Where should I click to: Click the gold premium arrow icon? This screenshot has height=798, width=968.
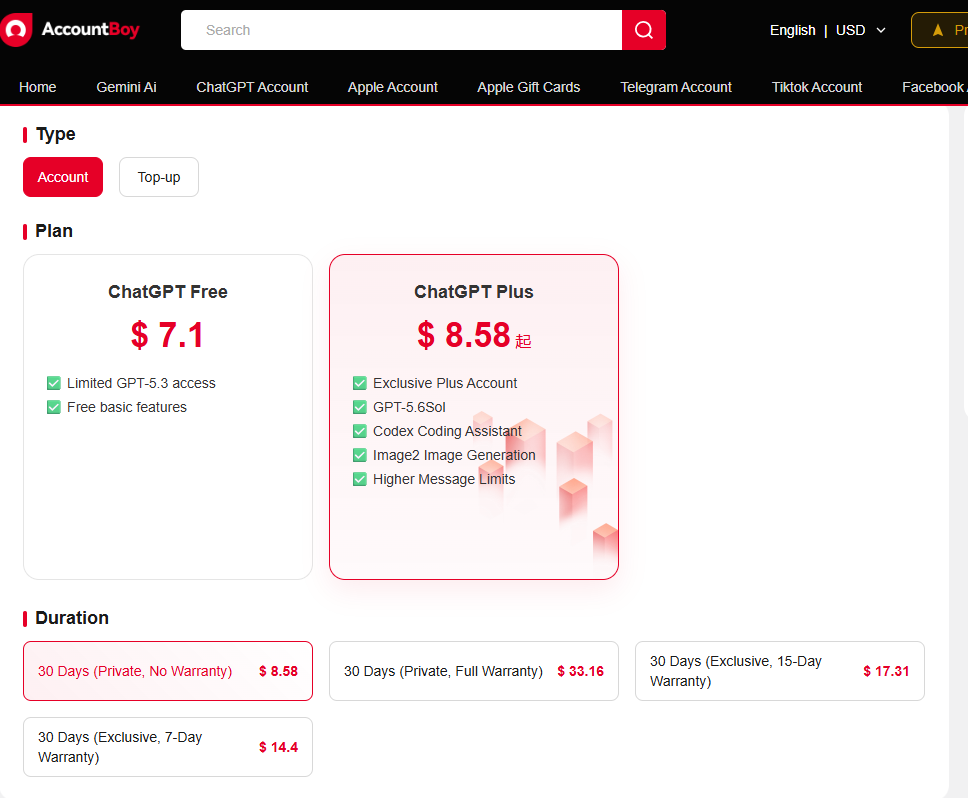click(938, 30)
